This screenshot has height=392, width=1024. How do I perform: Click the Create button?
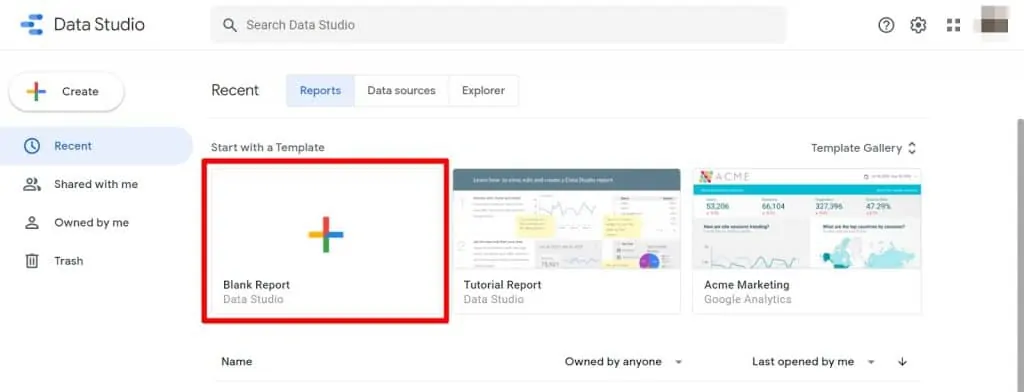click(66, 91)
